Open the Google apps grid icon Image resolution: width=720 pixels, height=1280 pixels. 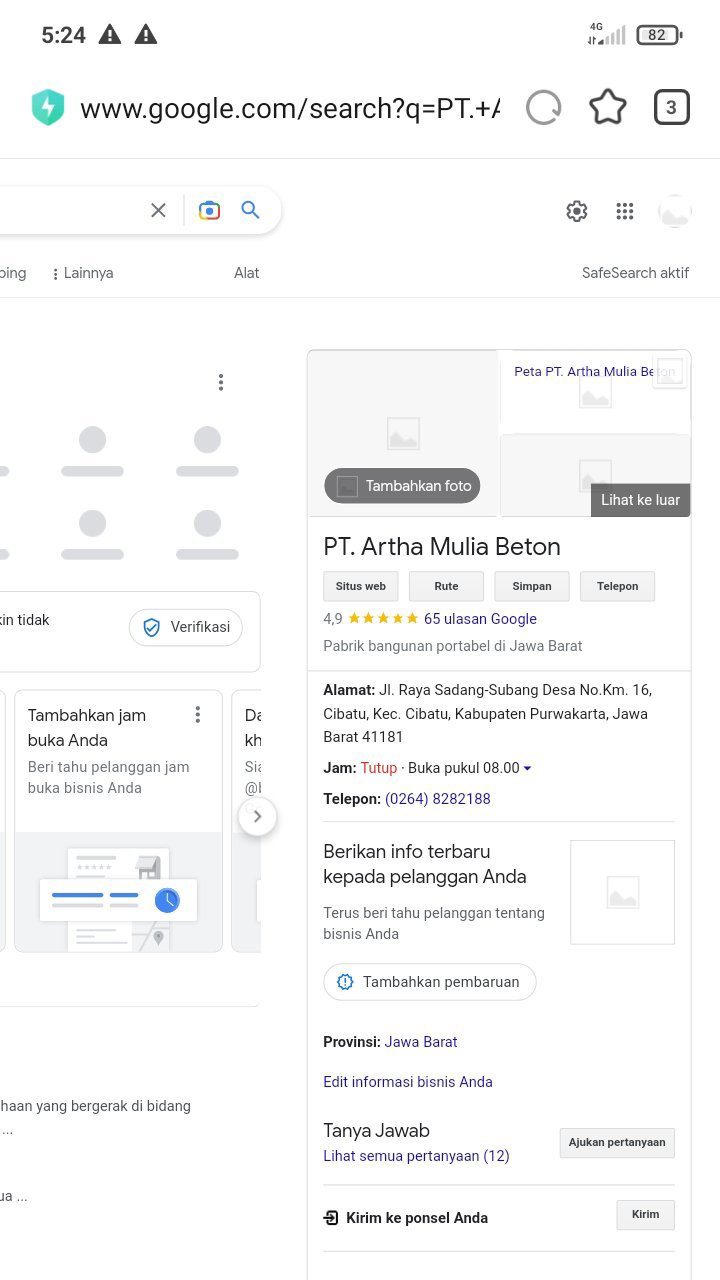click(625, 211)
